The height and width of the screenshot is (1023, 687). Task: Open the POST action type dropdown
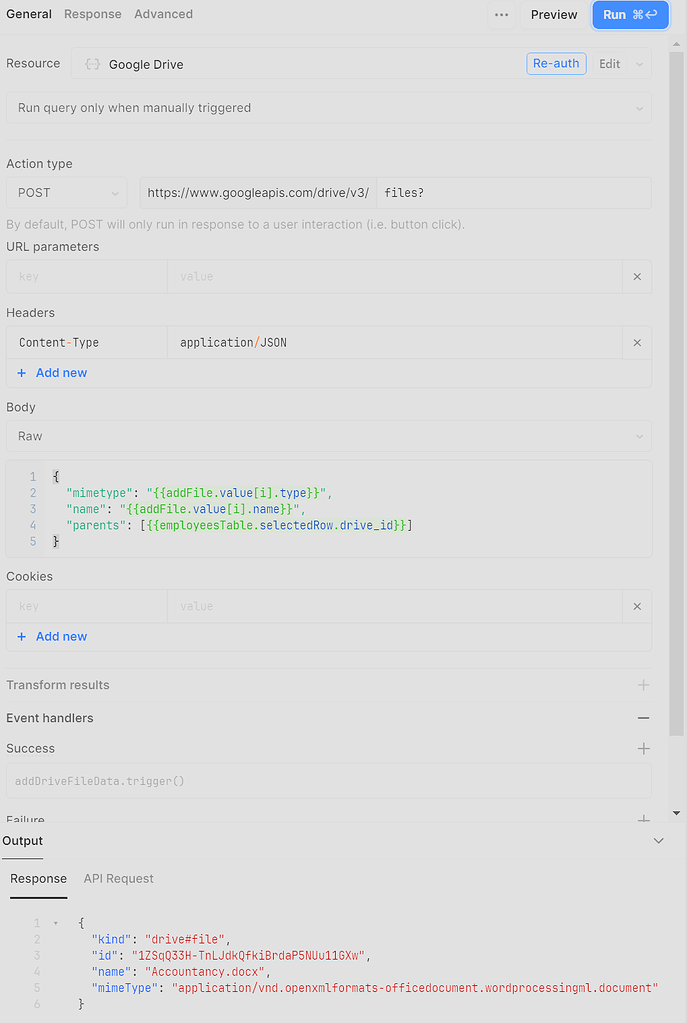(x=66, y=193)
